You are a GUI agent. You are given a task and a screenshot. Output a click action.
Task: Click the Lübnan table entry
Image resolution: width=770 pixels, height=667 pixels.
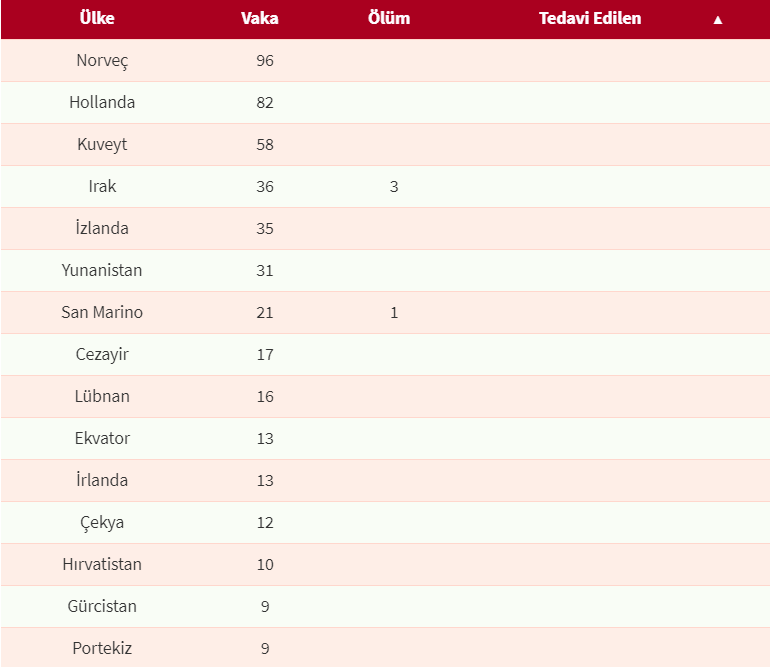click(102, 397)
